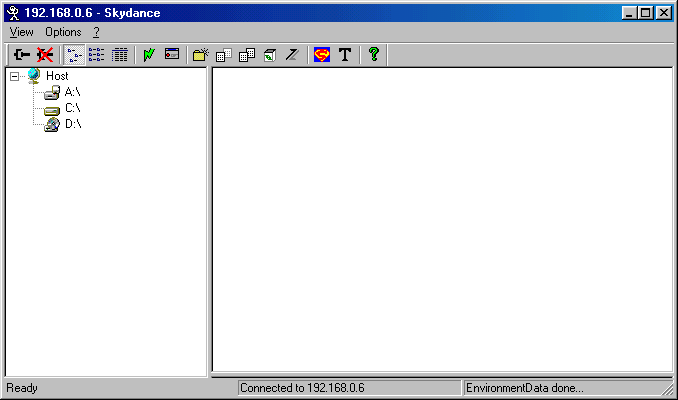Click the green checkmark toolbar icon
Viewport: 678px width, 400px height.
(x=149, y=55)
